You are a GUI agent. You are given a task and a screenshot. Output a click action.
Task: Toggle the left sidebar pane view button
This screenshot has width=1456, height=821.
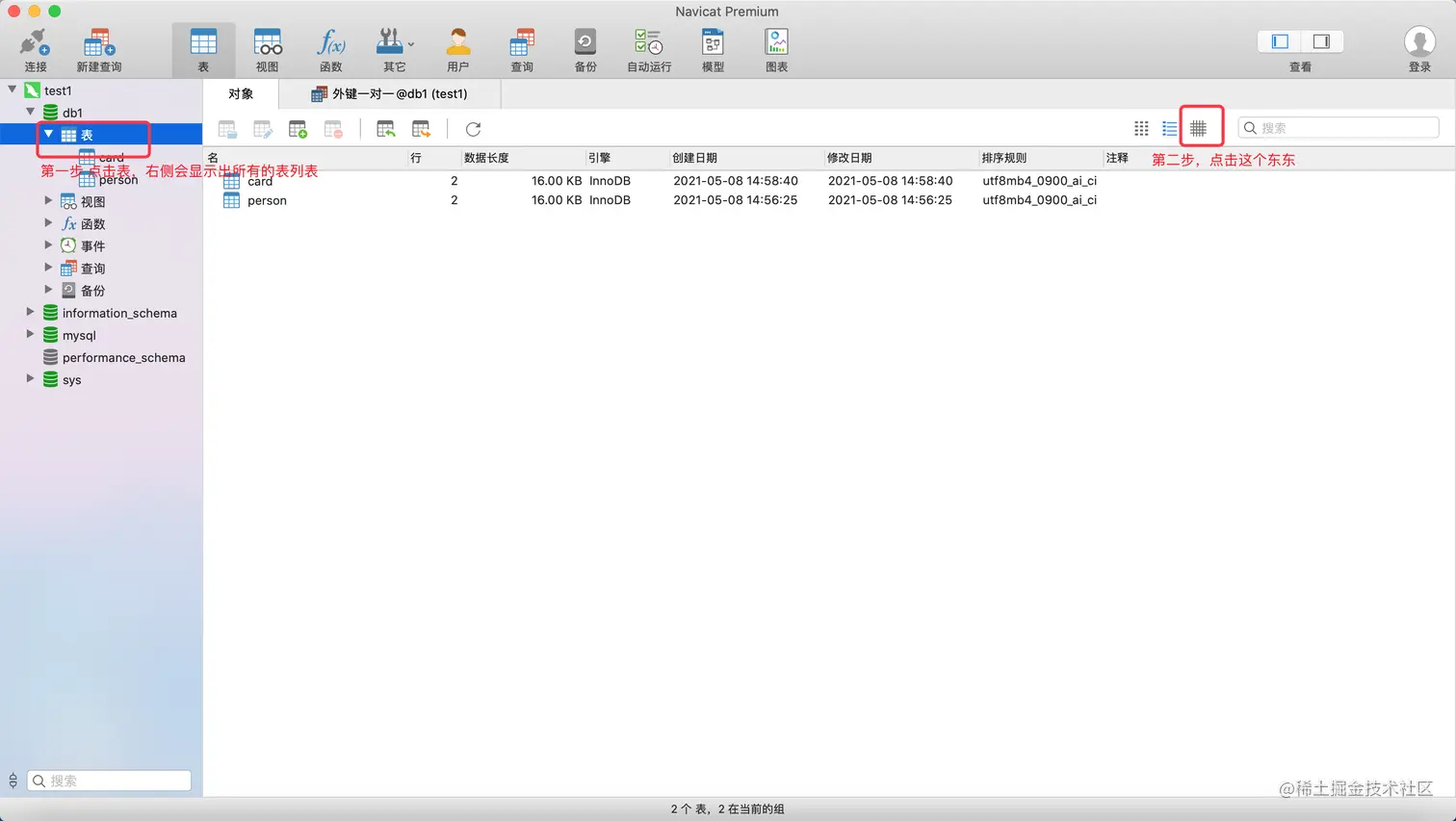pyautogui.click(x=1280, y=41)
